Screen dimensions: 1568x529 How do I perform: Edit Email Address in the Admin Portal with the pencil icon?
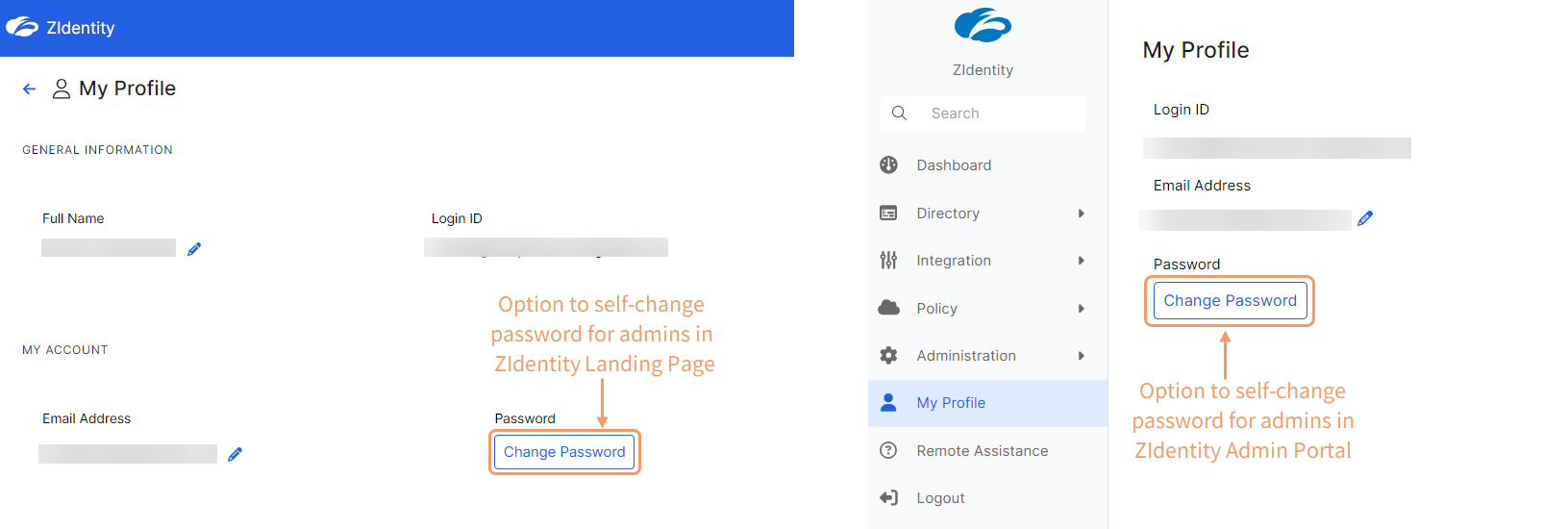tap(1365, 219)
